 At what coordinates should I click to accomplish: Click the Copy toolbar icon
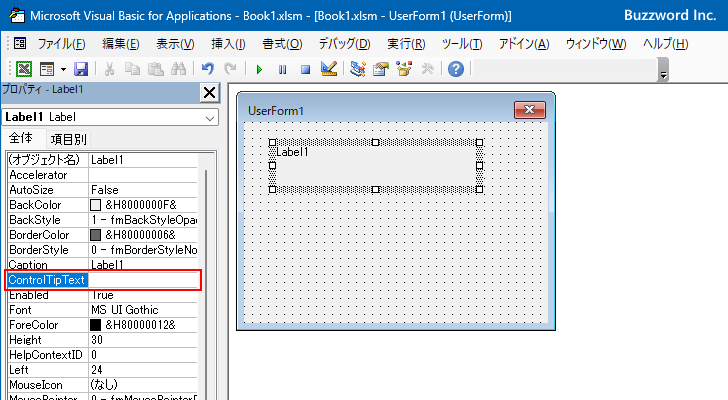[x=132, y=69]
